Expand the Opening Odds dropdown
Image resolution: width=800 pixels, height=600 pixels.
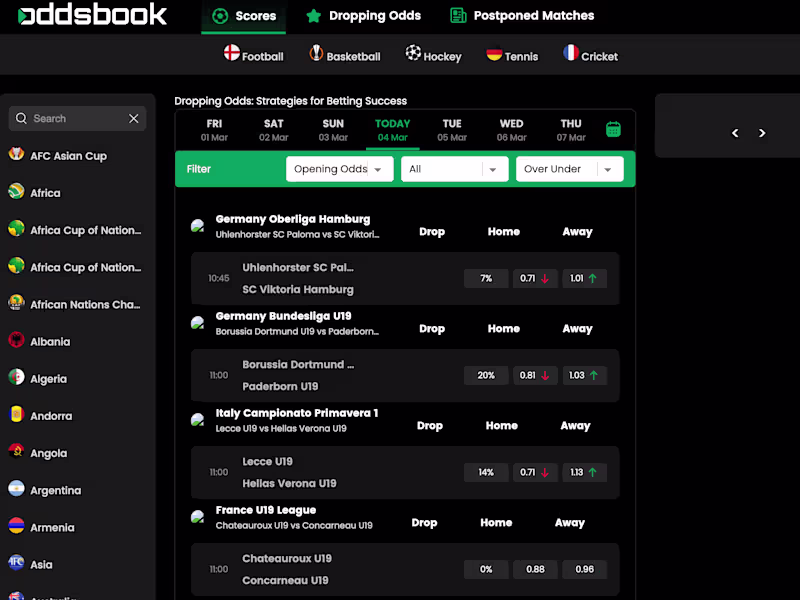coord(340,169)
